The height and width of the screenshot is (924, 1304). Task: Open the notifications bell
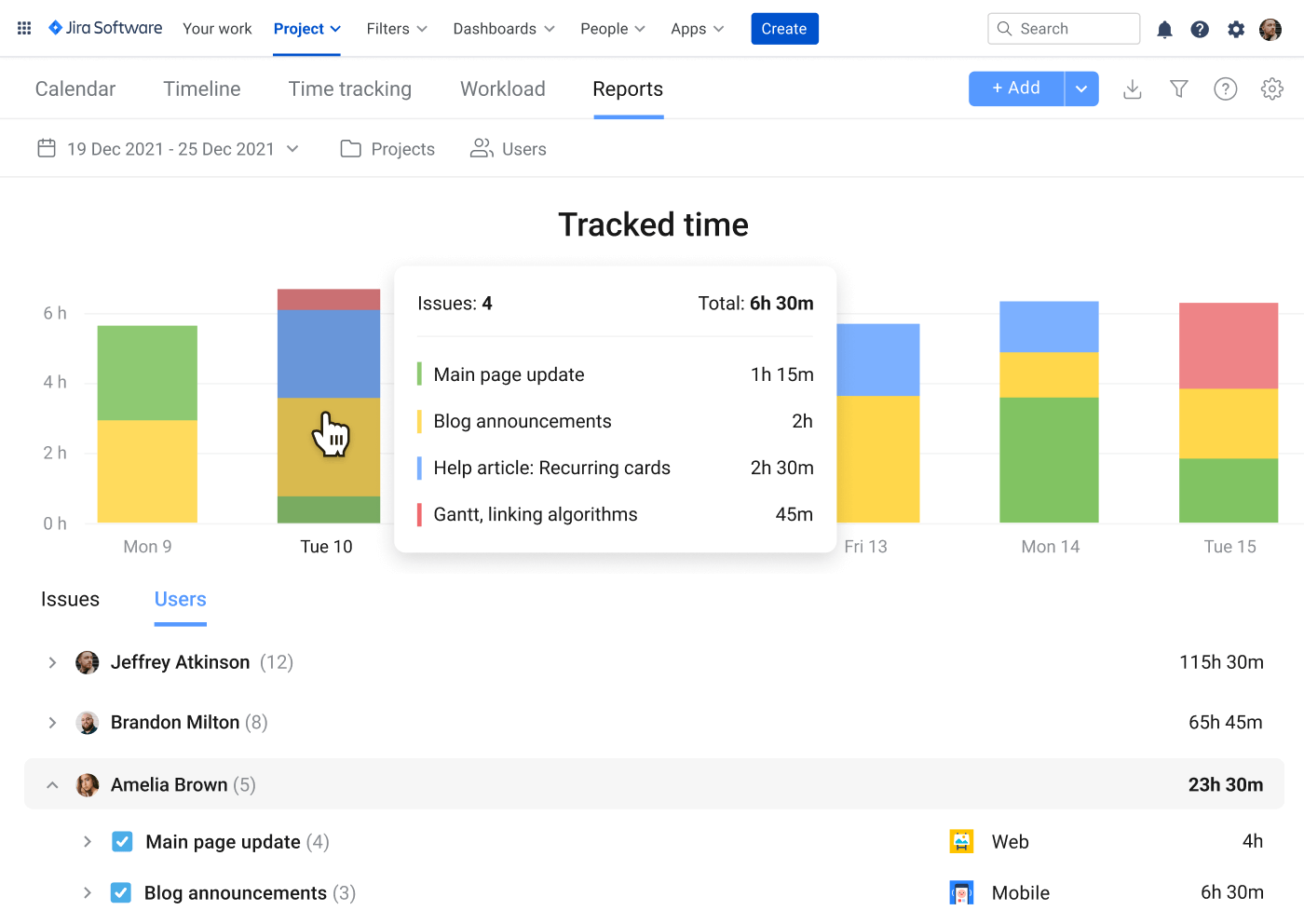[1164, 30]
